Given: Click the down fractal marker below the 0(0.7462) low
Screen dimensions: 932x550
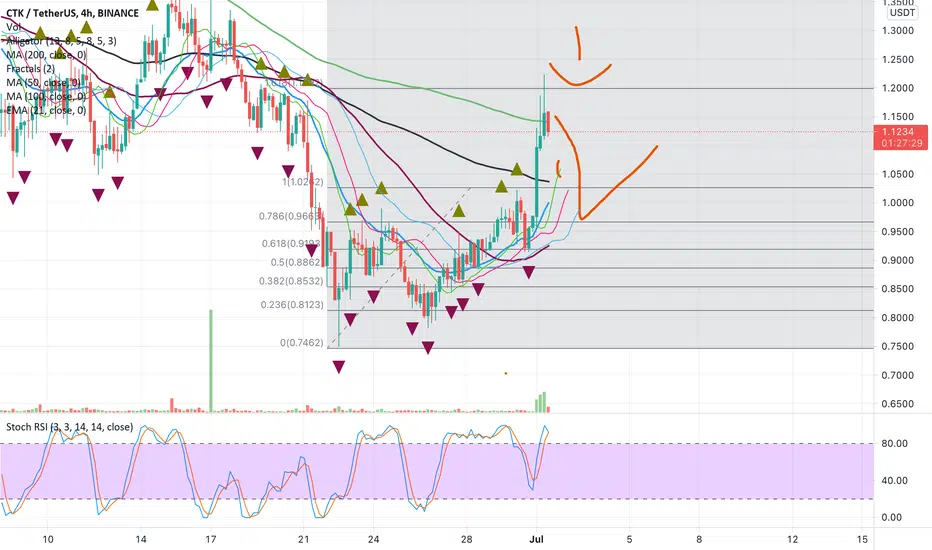Looking at the screenshot, I should pos(339,367).
